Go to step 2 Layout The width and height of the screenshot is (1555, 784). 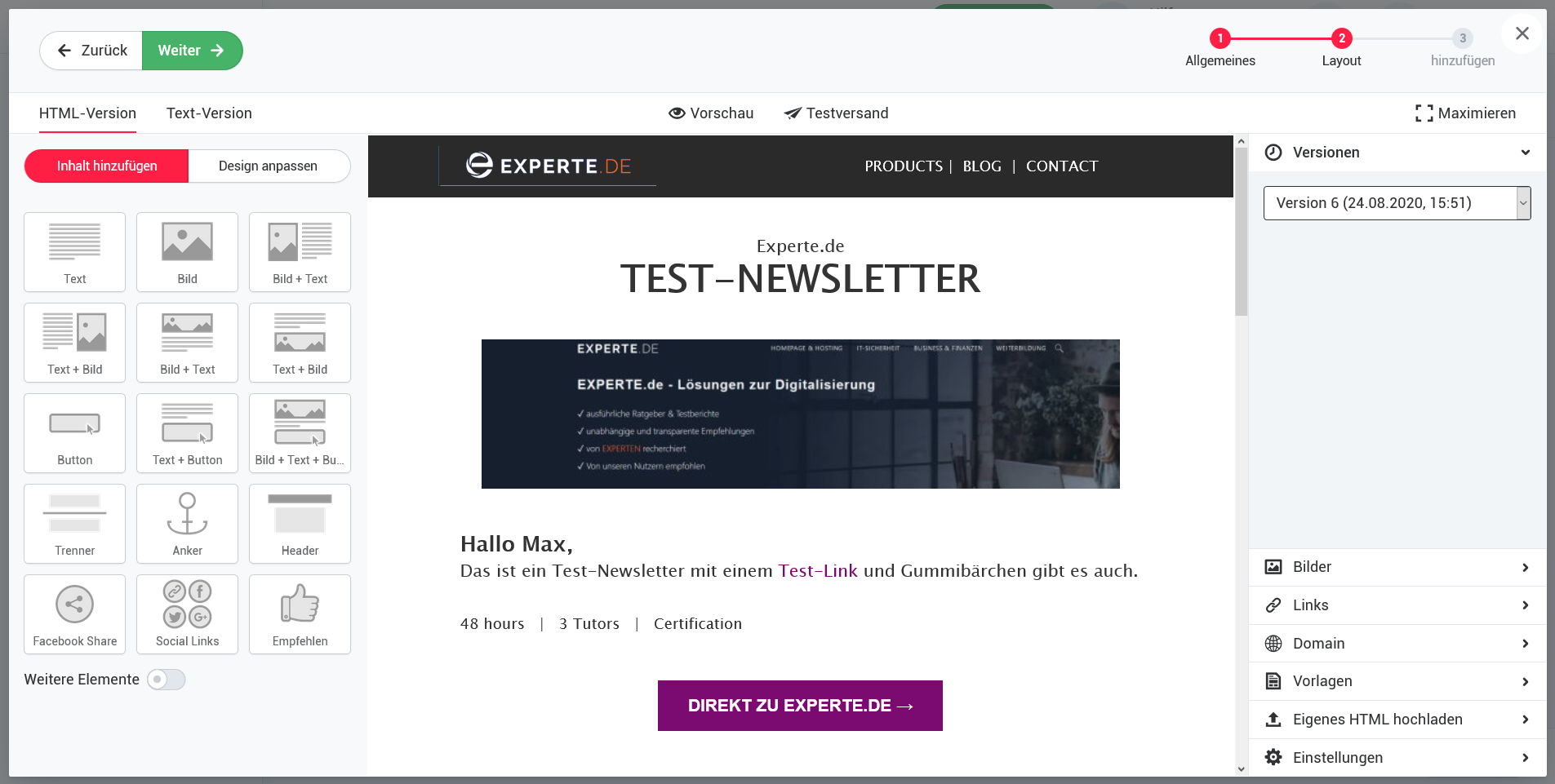coord(1341,48)
